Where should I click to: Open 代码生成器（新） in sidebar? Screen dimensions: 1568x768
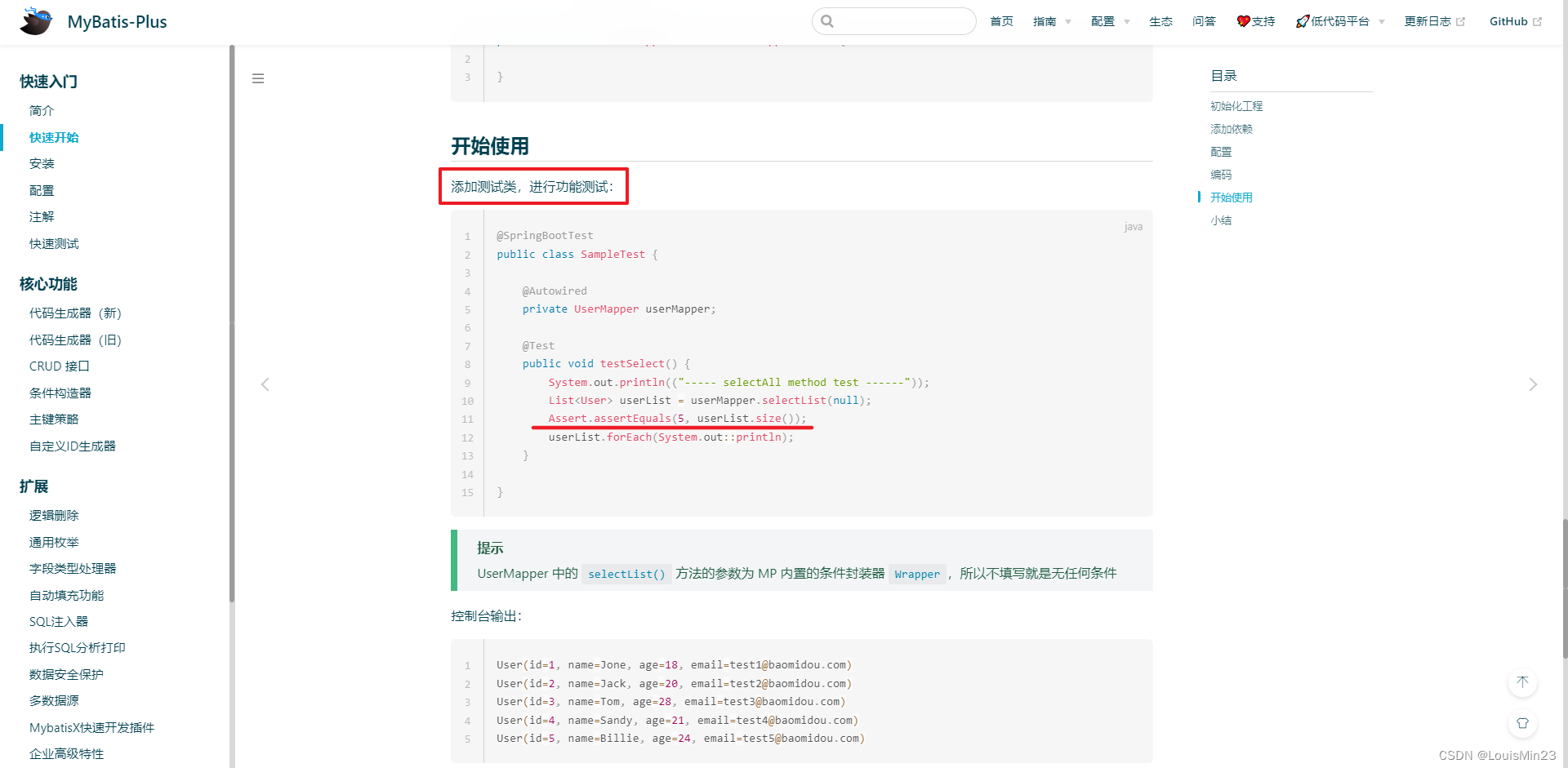point(75,313)
